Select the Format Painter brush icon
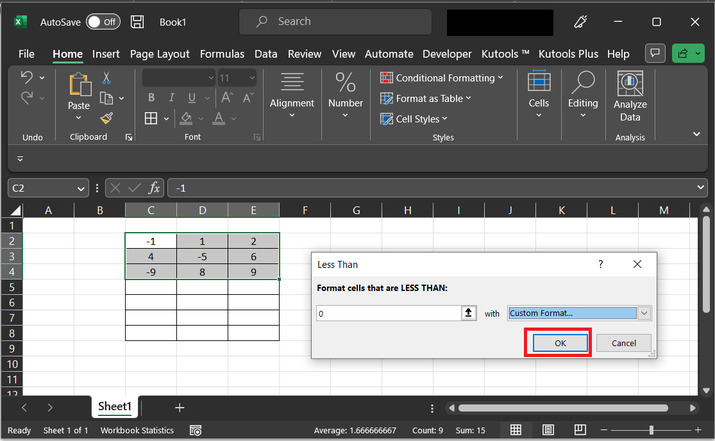The width and height of the screenshot is (715, 441). point(106,118)
